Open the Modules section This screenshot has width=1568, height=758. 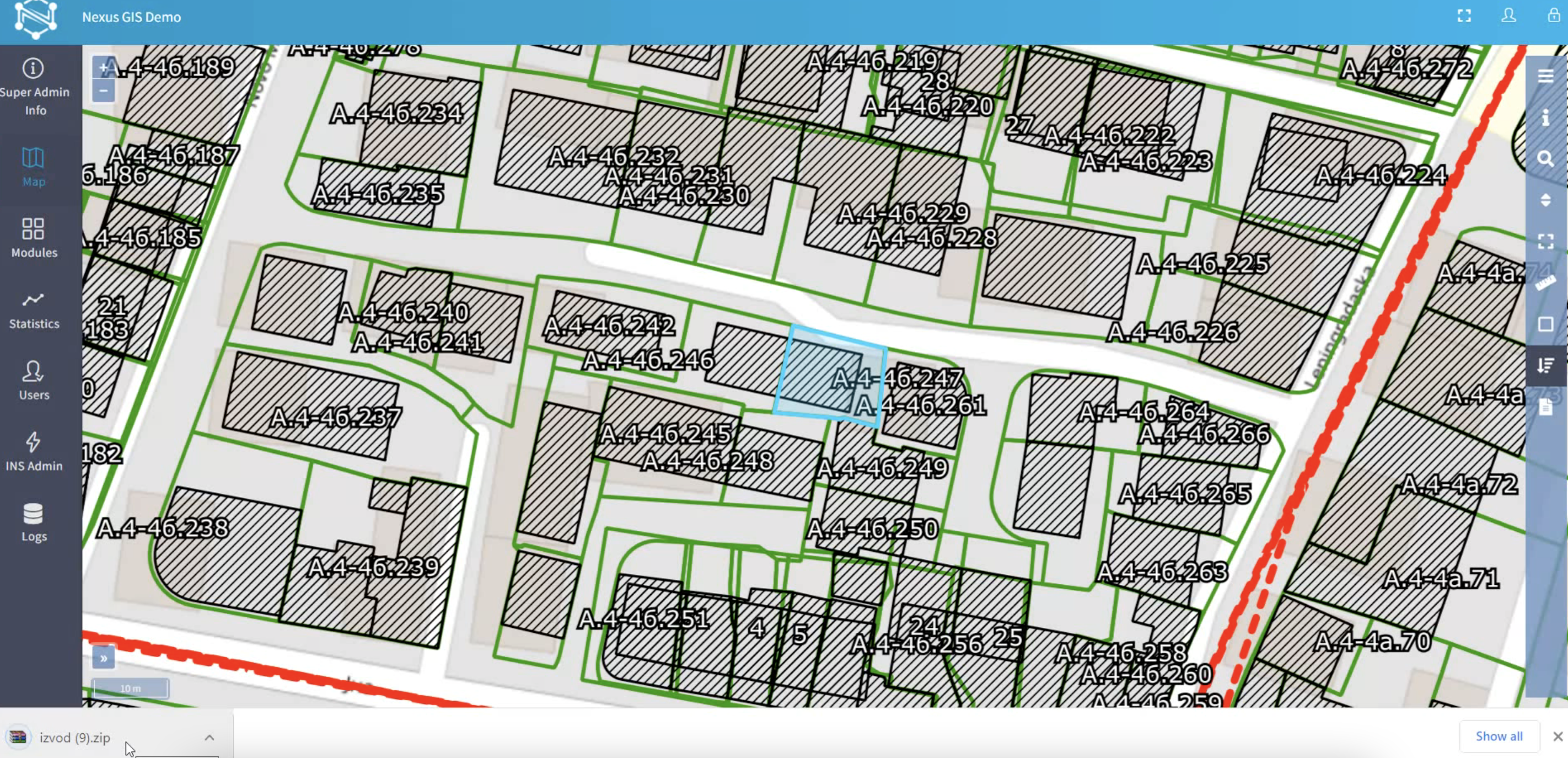click(x=34, y=238)
